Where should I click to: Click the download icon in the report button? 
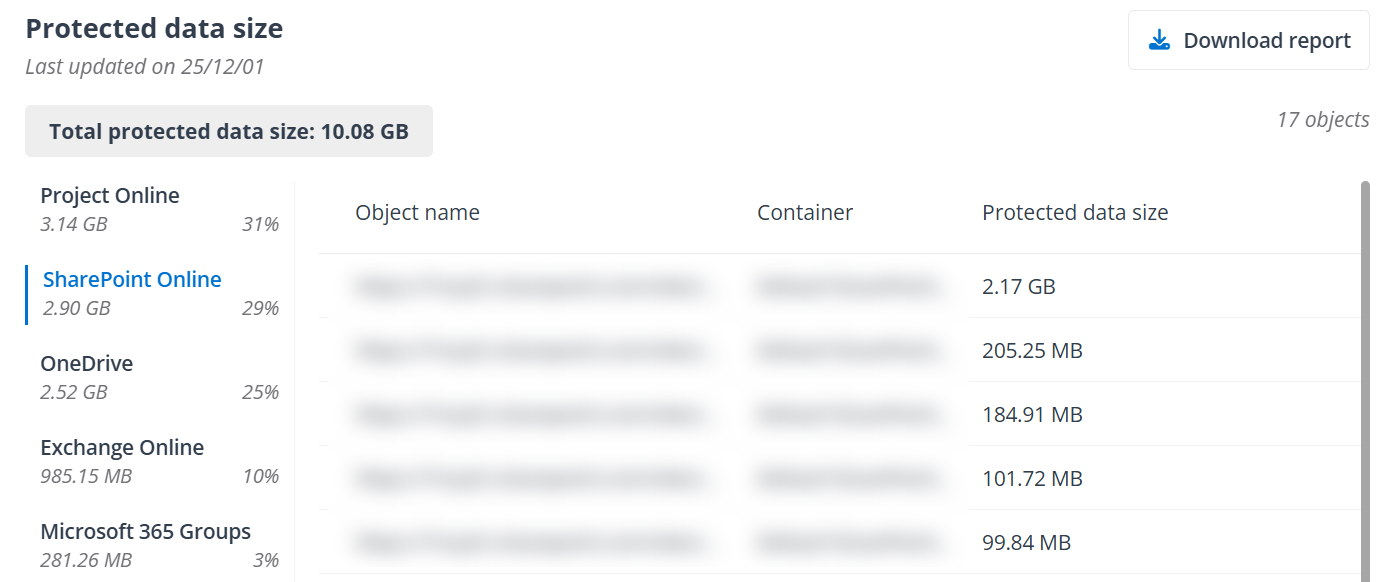point(1159,40)
